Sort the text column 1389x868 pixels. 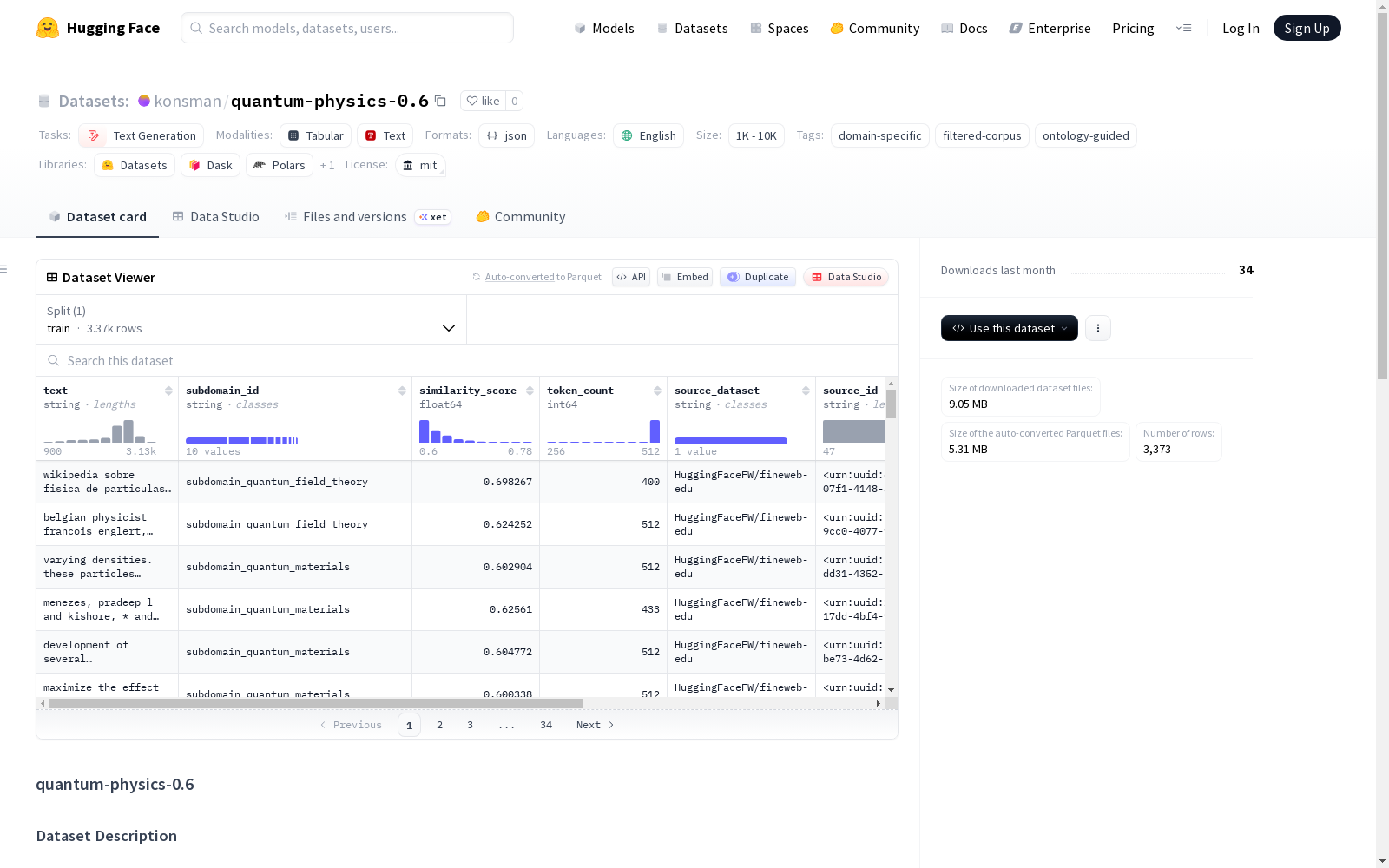(x=168, y=391)
